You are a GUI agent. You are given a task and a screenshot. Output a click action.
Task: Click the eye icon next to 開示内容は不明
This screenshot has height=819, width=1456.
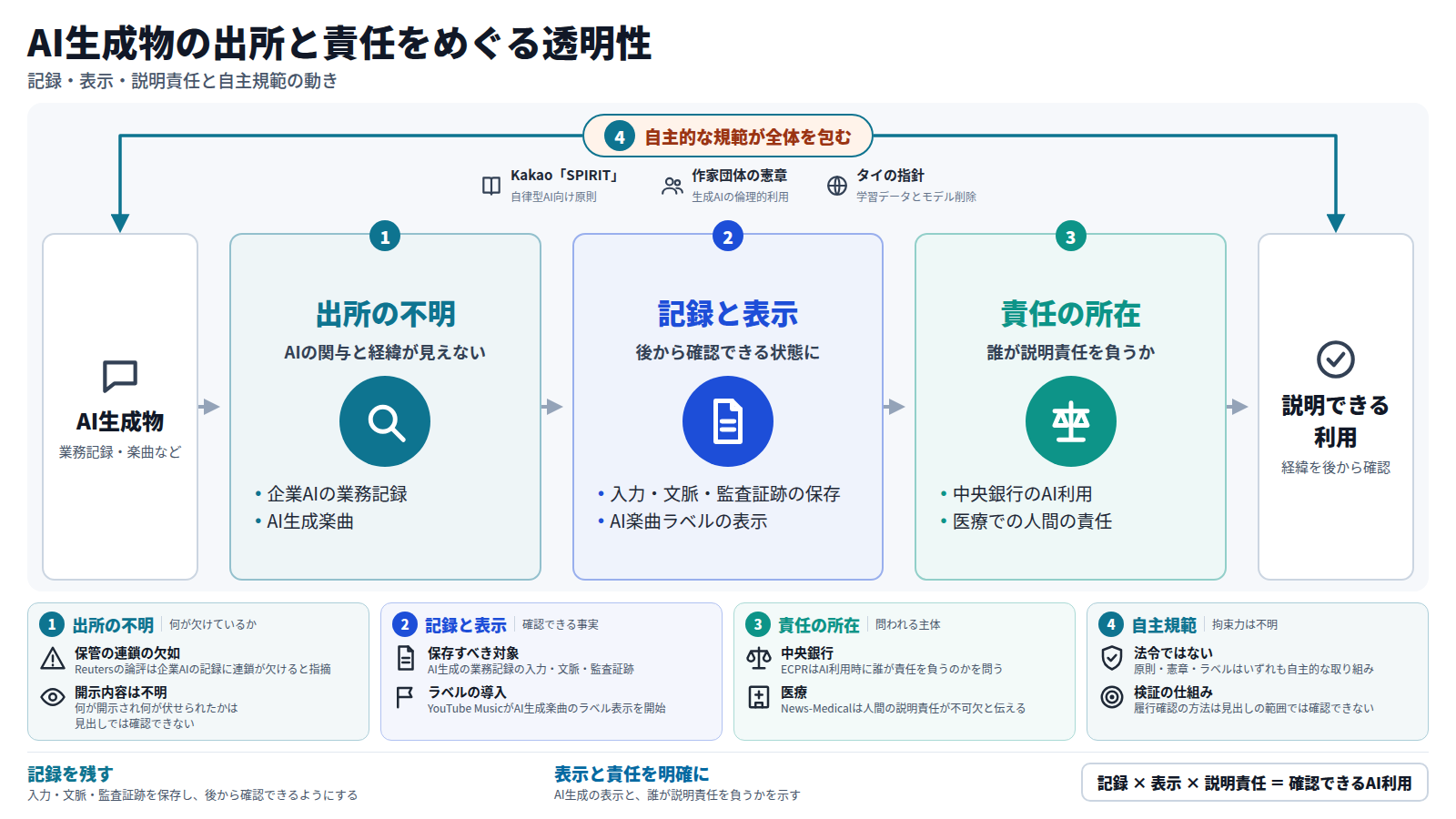(53, 697)
